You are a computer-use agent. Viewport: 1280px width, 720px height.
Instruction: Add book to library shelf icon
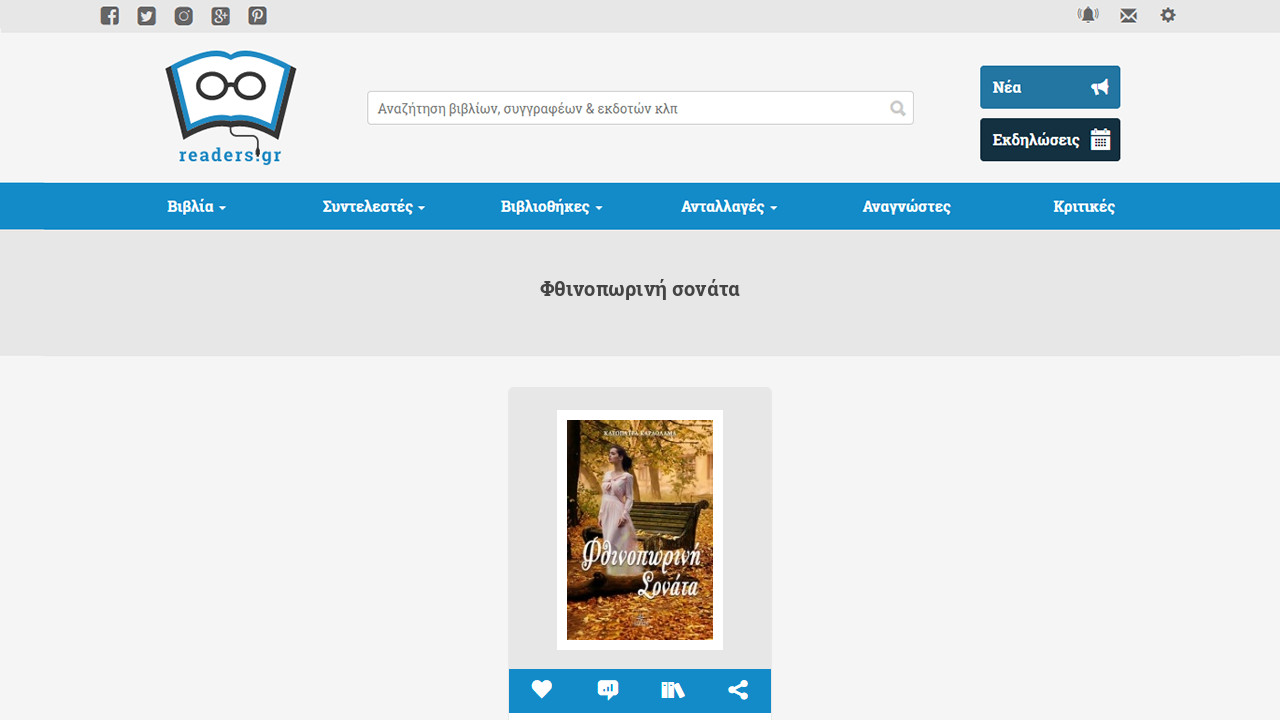[x=673, y=690]
